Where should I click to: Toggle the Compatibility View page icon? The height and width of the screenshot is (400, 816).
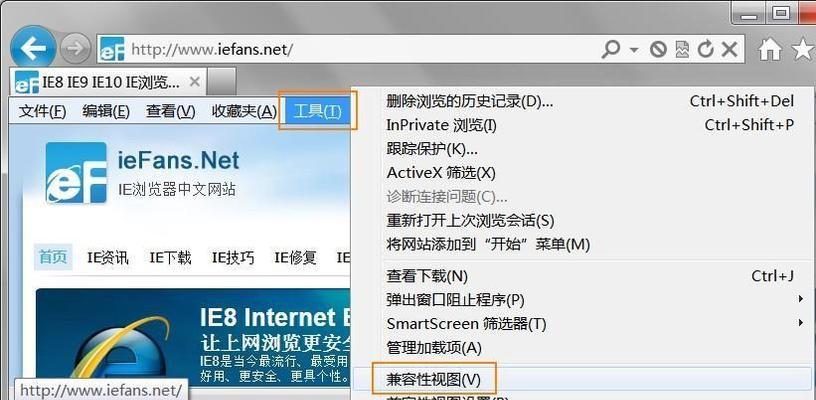point(682,49)
